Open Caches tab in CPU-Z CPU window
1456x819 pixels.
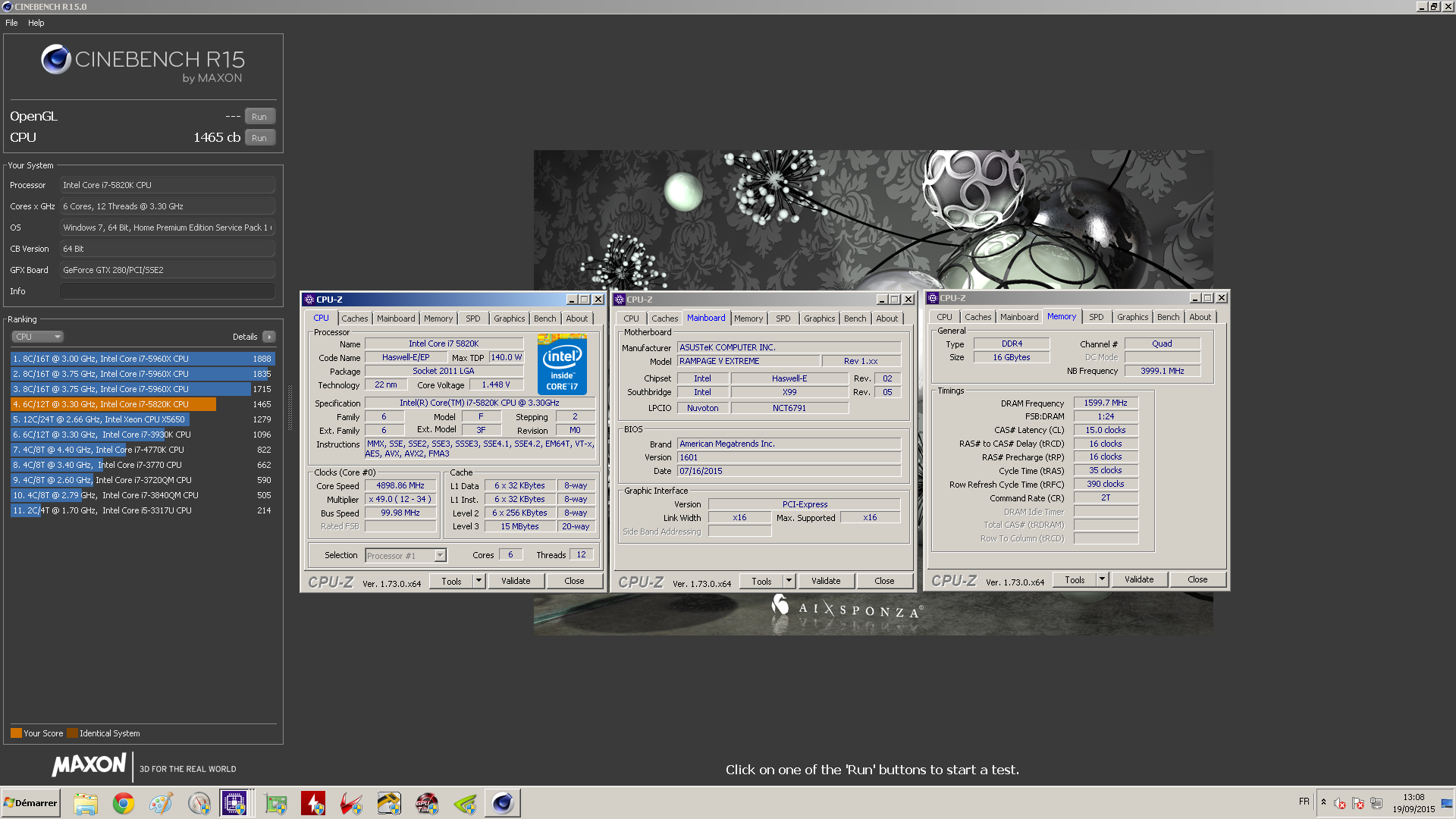[354, 318]
